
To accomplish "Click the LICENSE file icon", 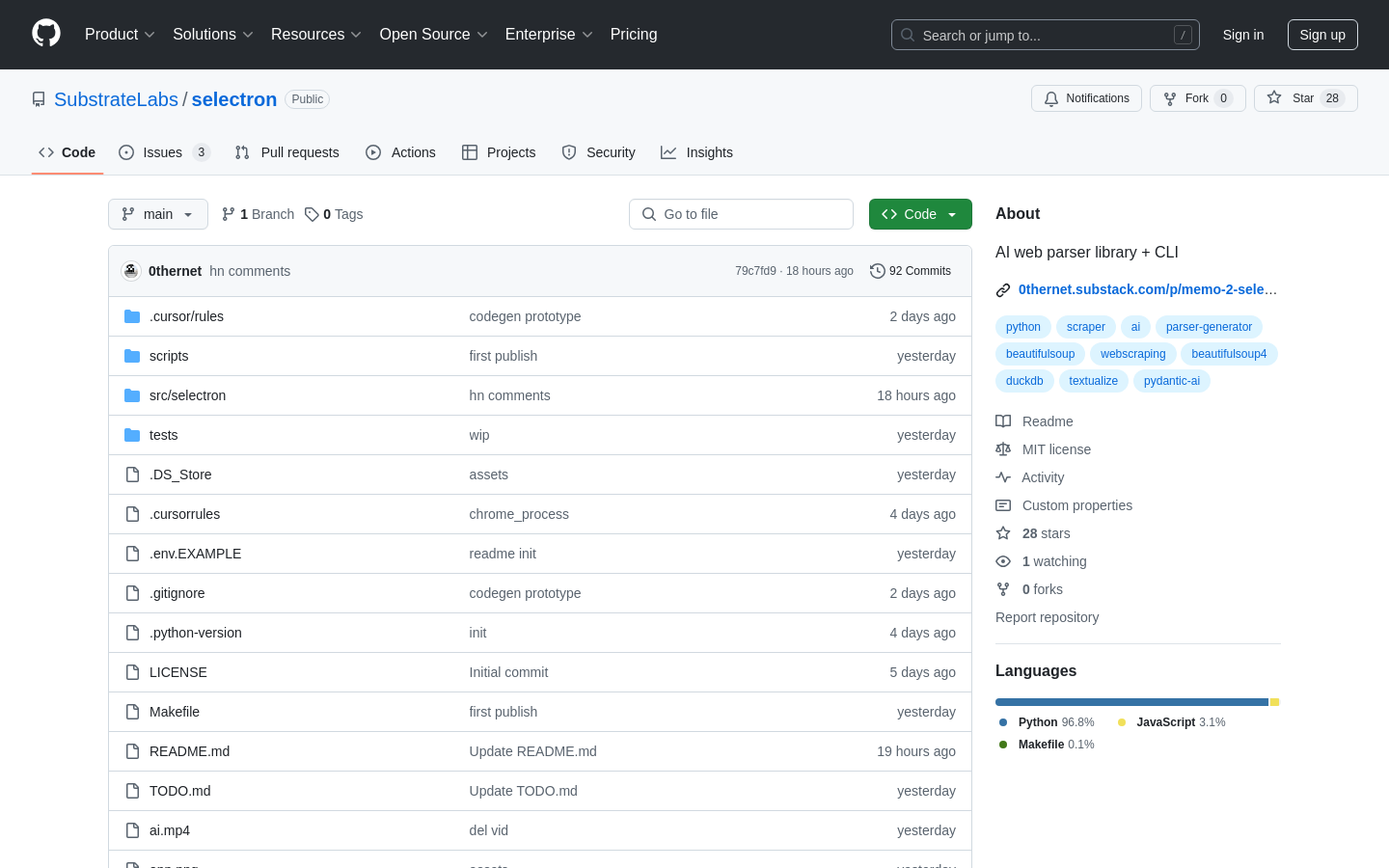I will tap(132, 672).
